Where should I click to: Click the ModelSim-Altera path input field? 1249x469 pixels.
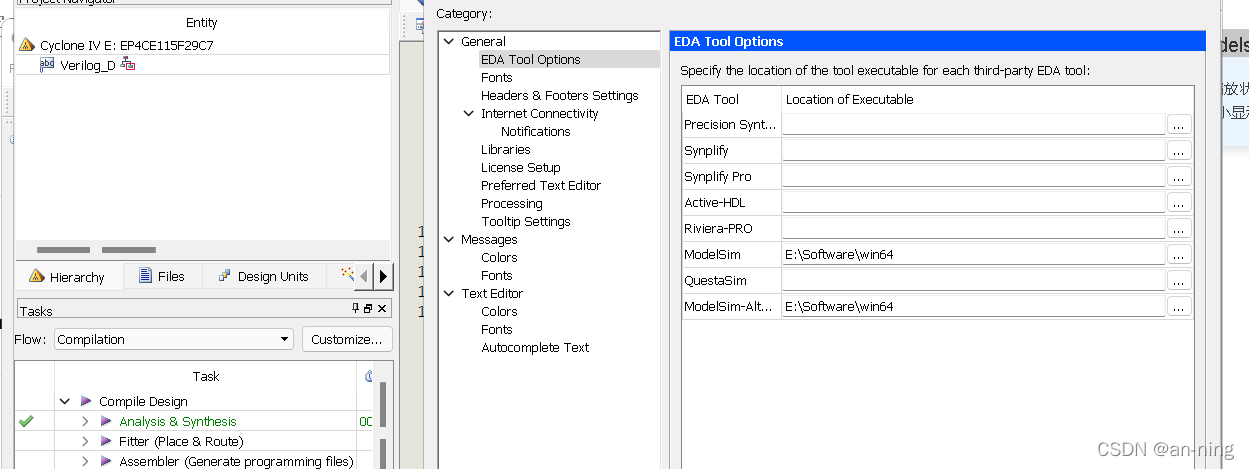[974, 306]
